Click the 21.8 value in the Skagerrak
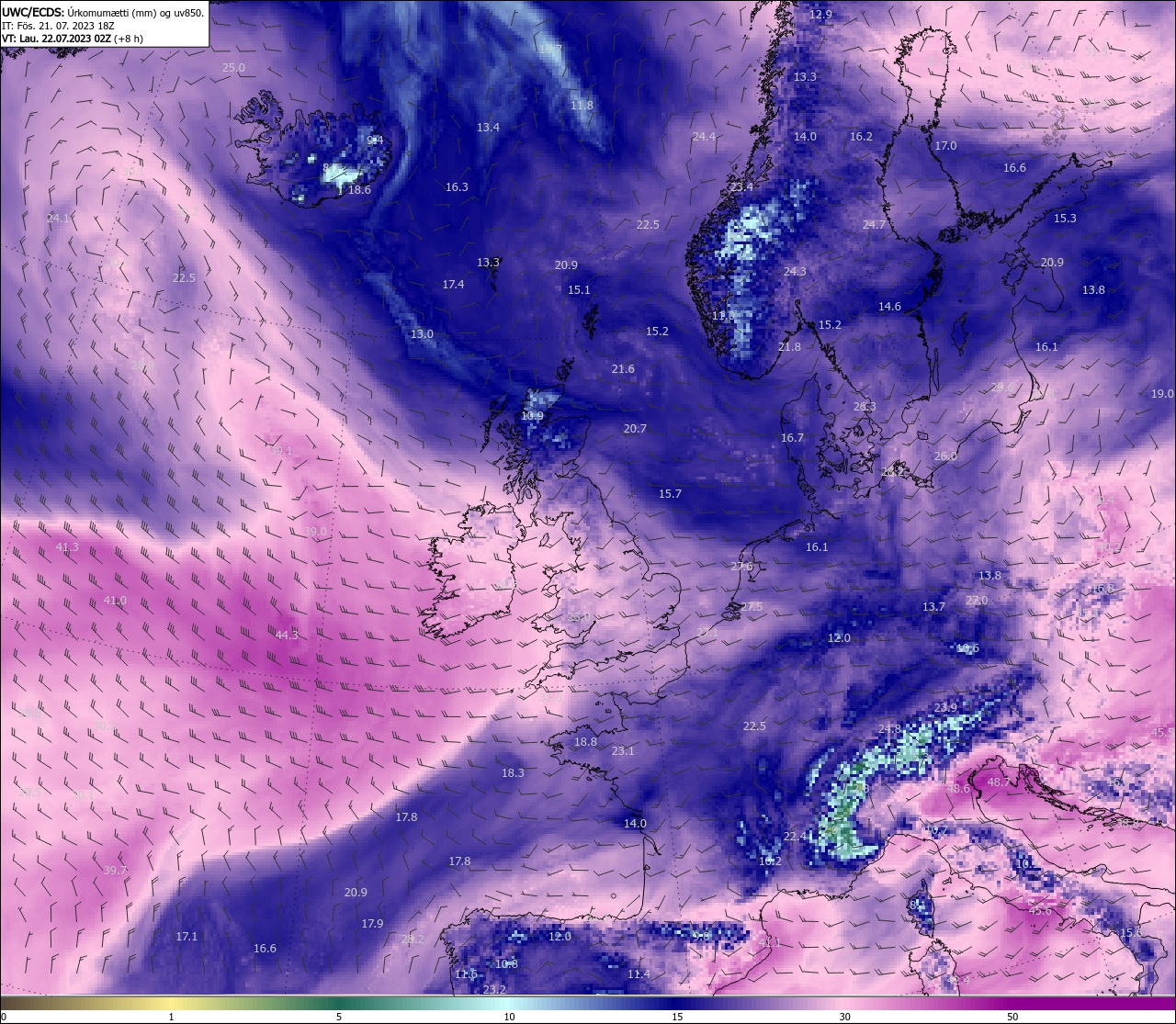Viewport: 1176px width, 1024px height. pos(789,346)
